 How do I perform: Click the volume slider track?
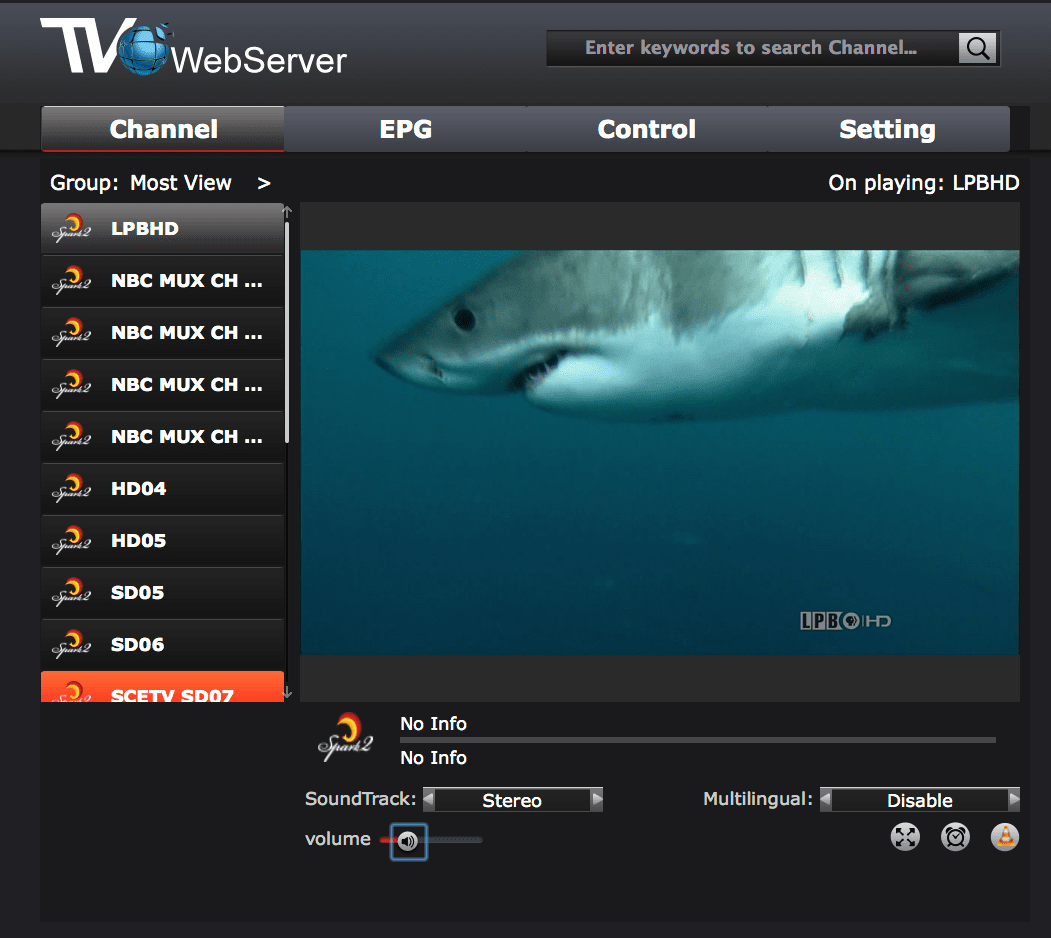tap(457, 841)
